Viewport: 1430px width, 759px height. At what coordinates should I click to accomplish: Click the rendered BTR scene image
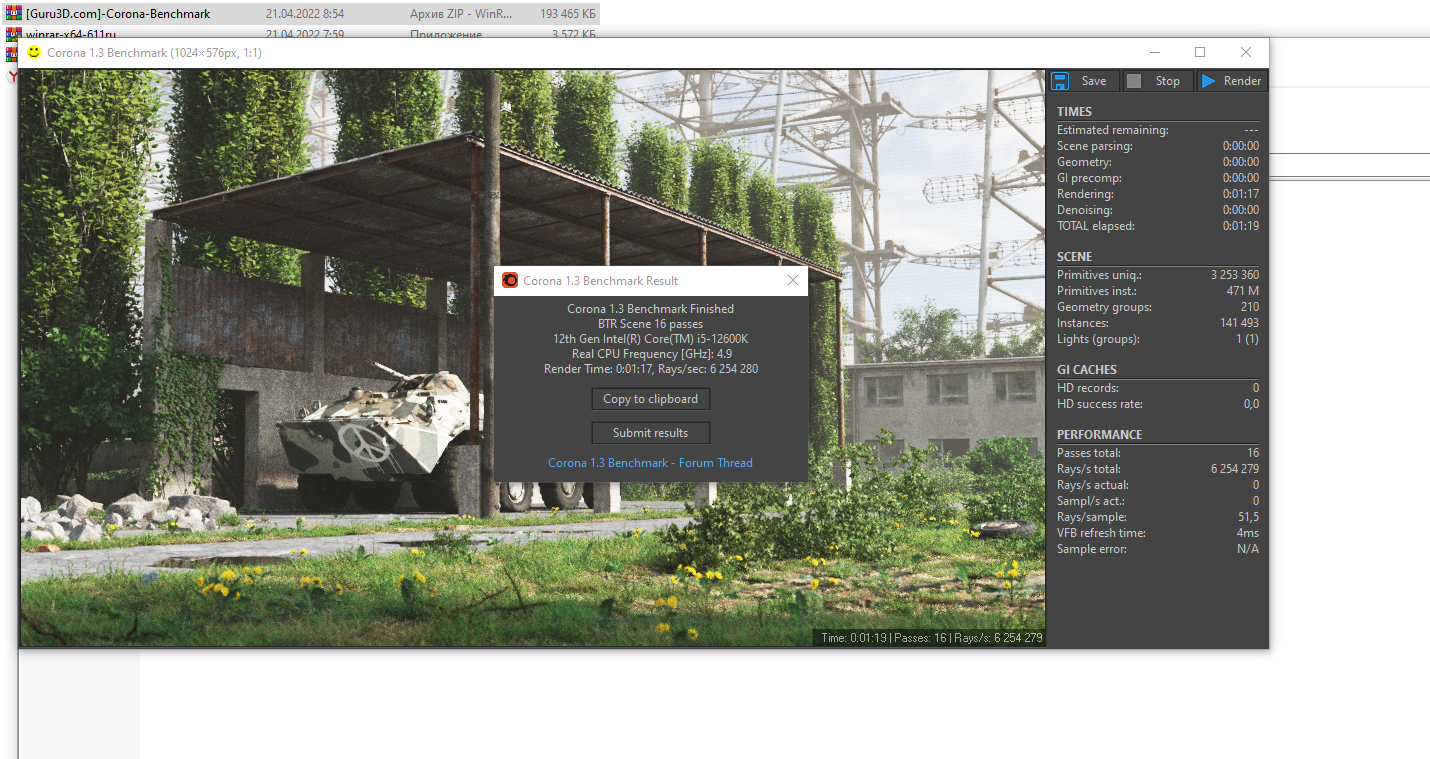533,357
